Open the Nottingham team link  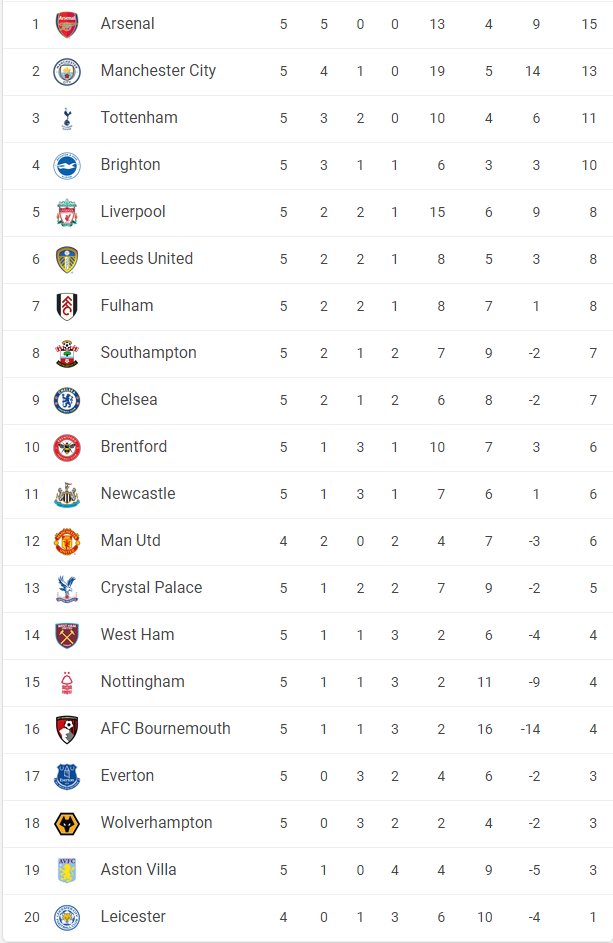142,682
